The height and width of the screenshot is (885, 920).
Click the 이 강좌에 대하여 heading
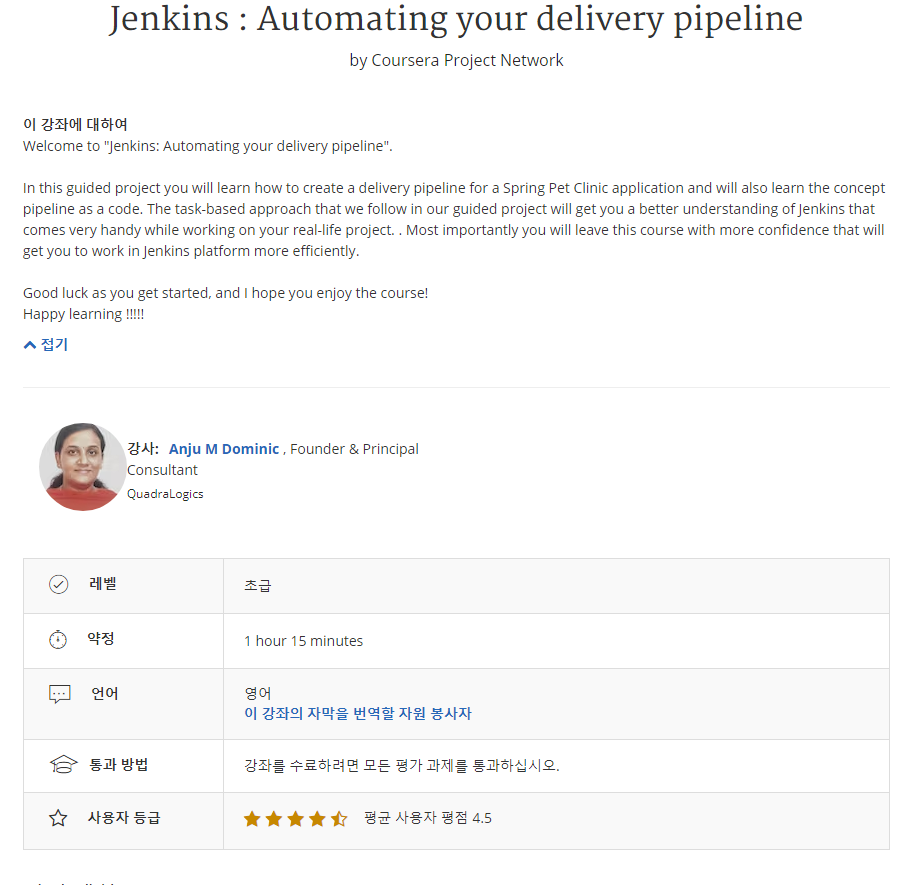(x=75, y=124)
